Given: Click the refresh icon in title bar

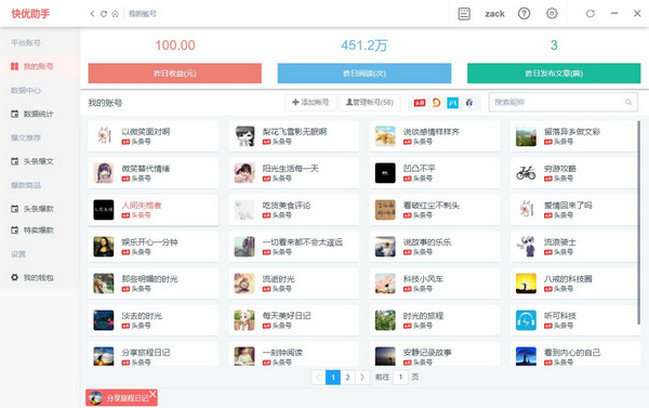Looking at the screenshot, I should [590, 14].
